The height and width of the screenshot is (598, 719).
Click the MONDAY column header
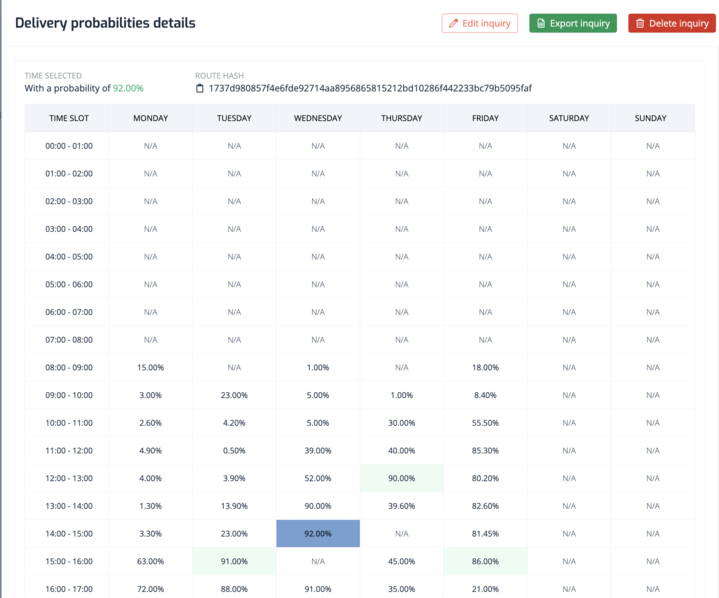[150, 118]
